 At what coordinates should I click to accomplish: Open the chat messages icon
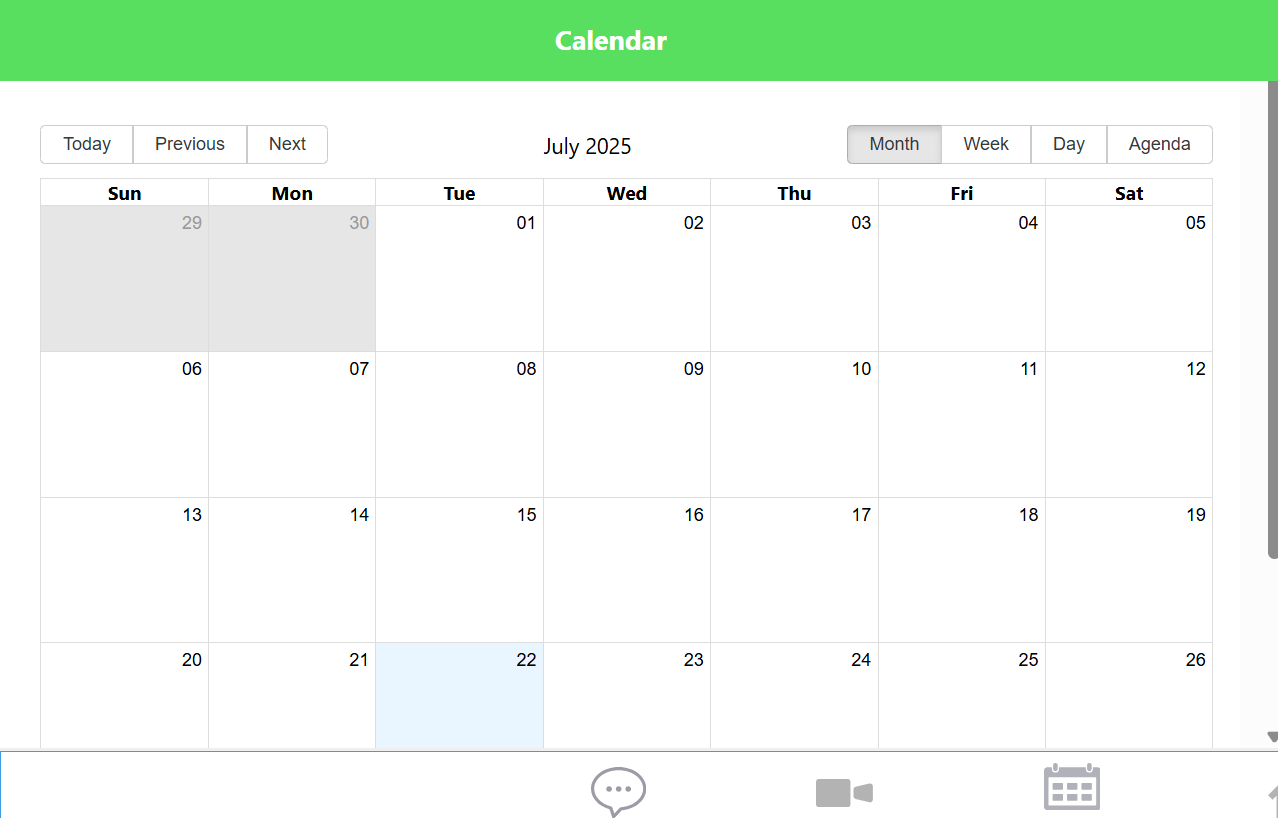click(619, 790)
